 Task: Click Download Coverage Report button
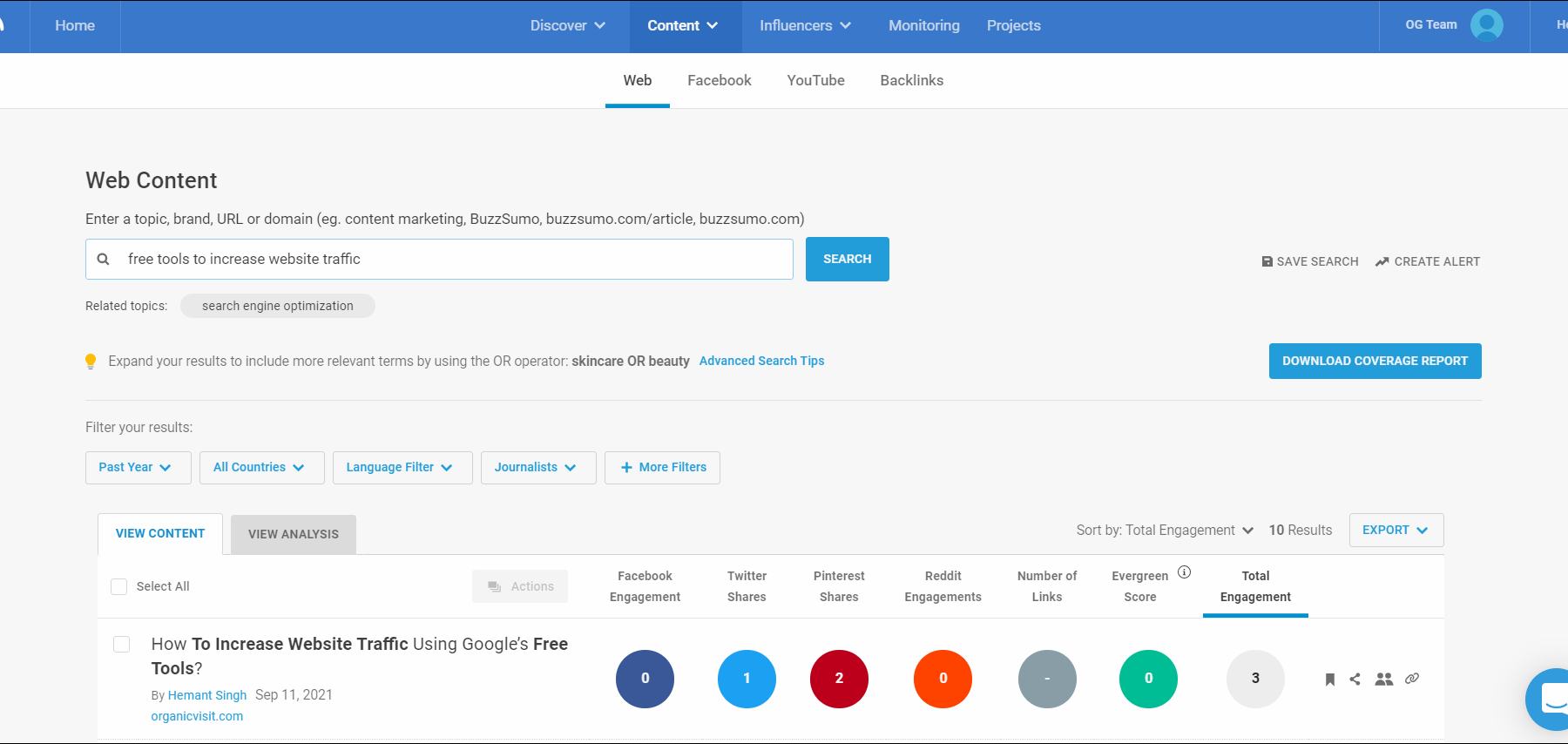coord(1375,361)
